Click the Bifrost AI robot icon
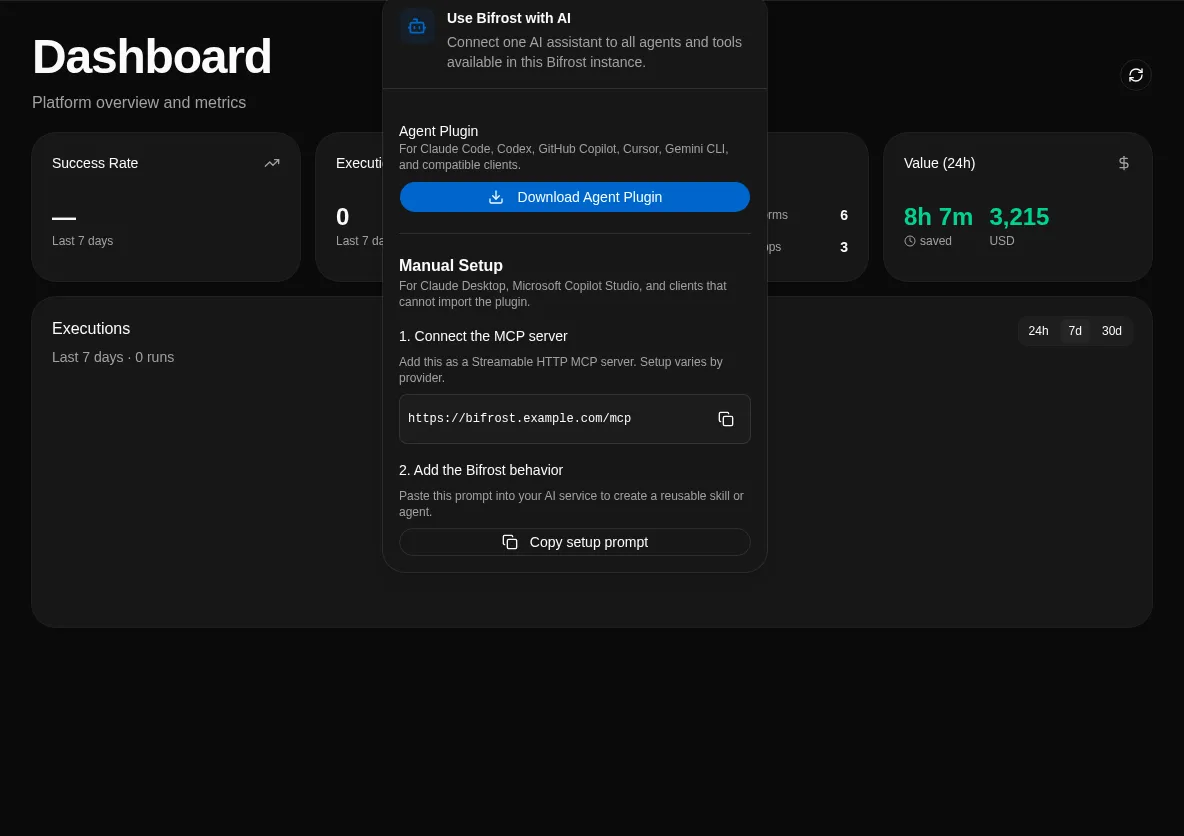The width and height of the screenshot is (1184, 836). pyautogui.click(x=417, y=27)
